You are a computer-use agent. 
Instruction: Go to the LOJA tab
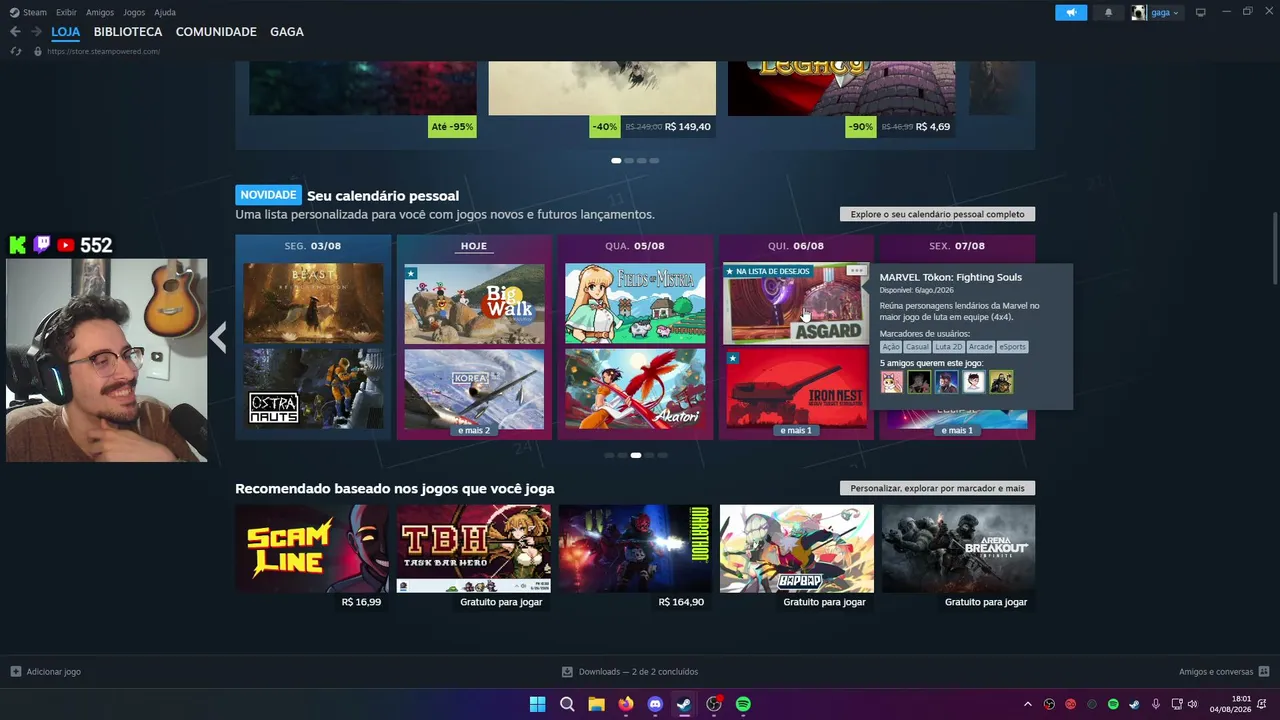click(x=66, y=32)
